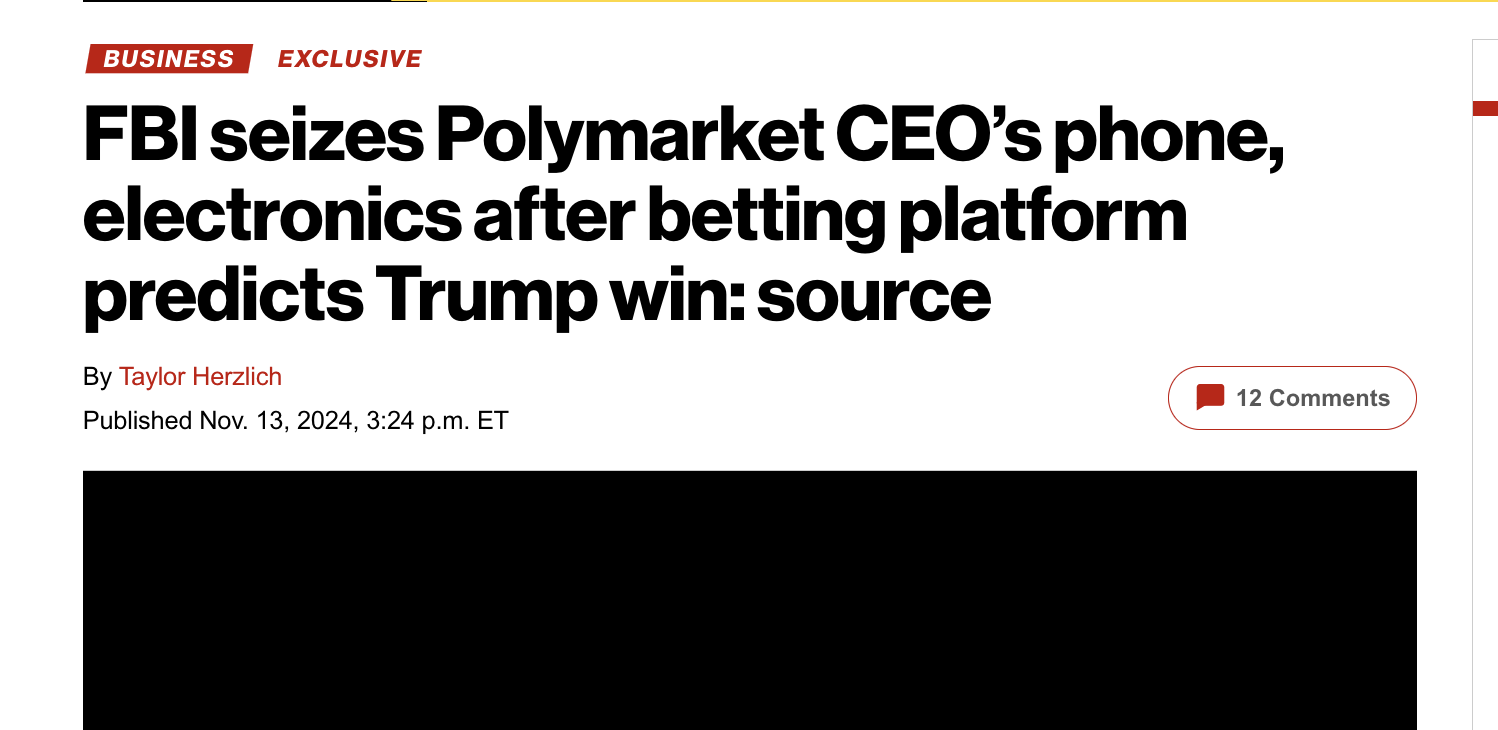Click the word source ending the headline
1498x730 pixels.
[x=874, y=295]
